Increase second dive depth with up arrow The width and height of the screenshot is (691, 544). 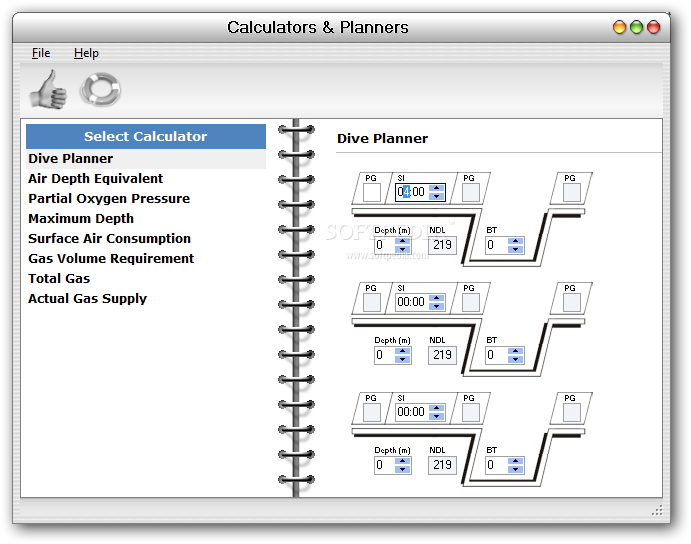(x=402, y=351)
